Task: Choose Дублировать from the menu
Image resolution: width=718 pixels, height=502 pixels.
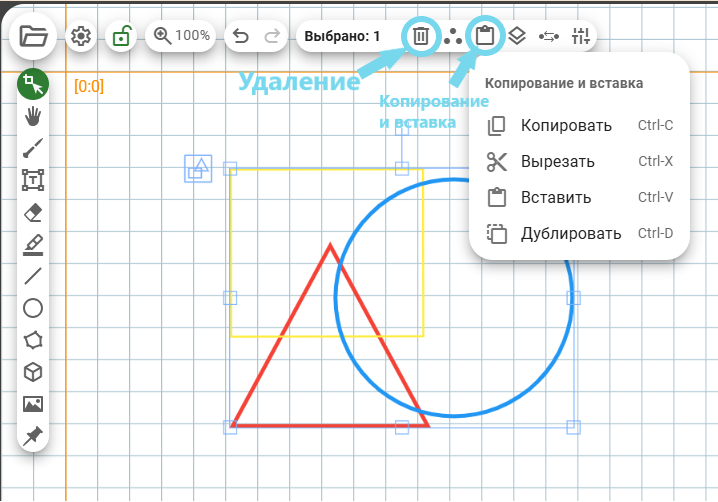Action: coord(570,234)
